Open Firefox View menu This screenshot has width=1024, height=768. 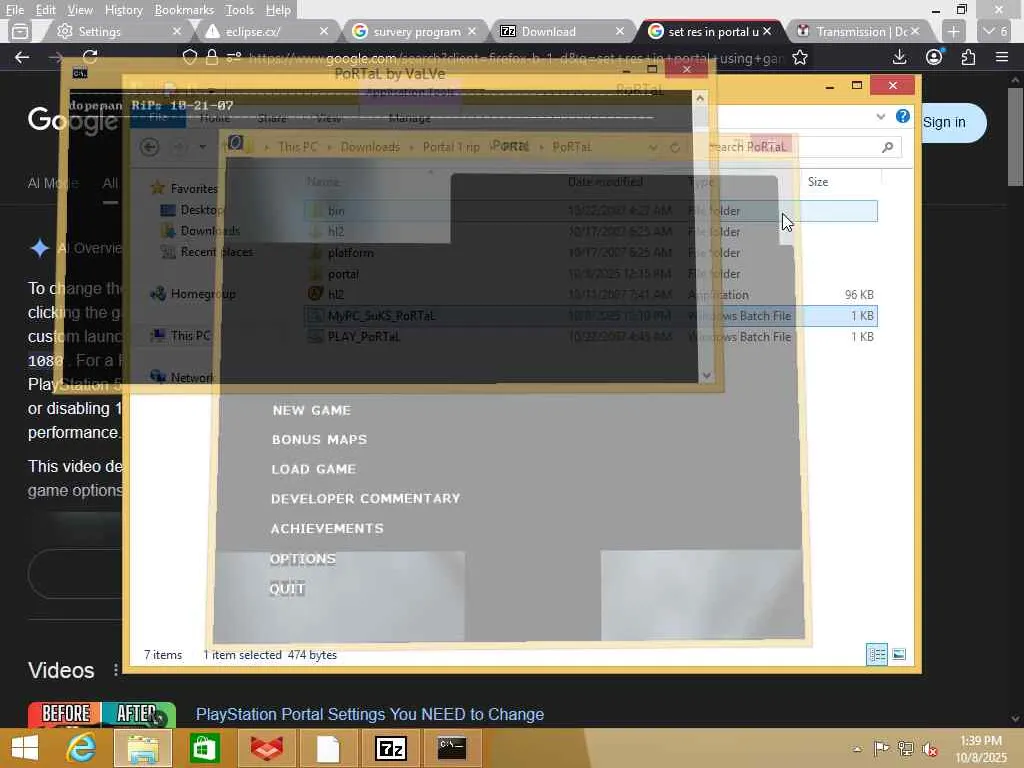pos(80,10)
